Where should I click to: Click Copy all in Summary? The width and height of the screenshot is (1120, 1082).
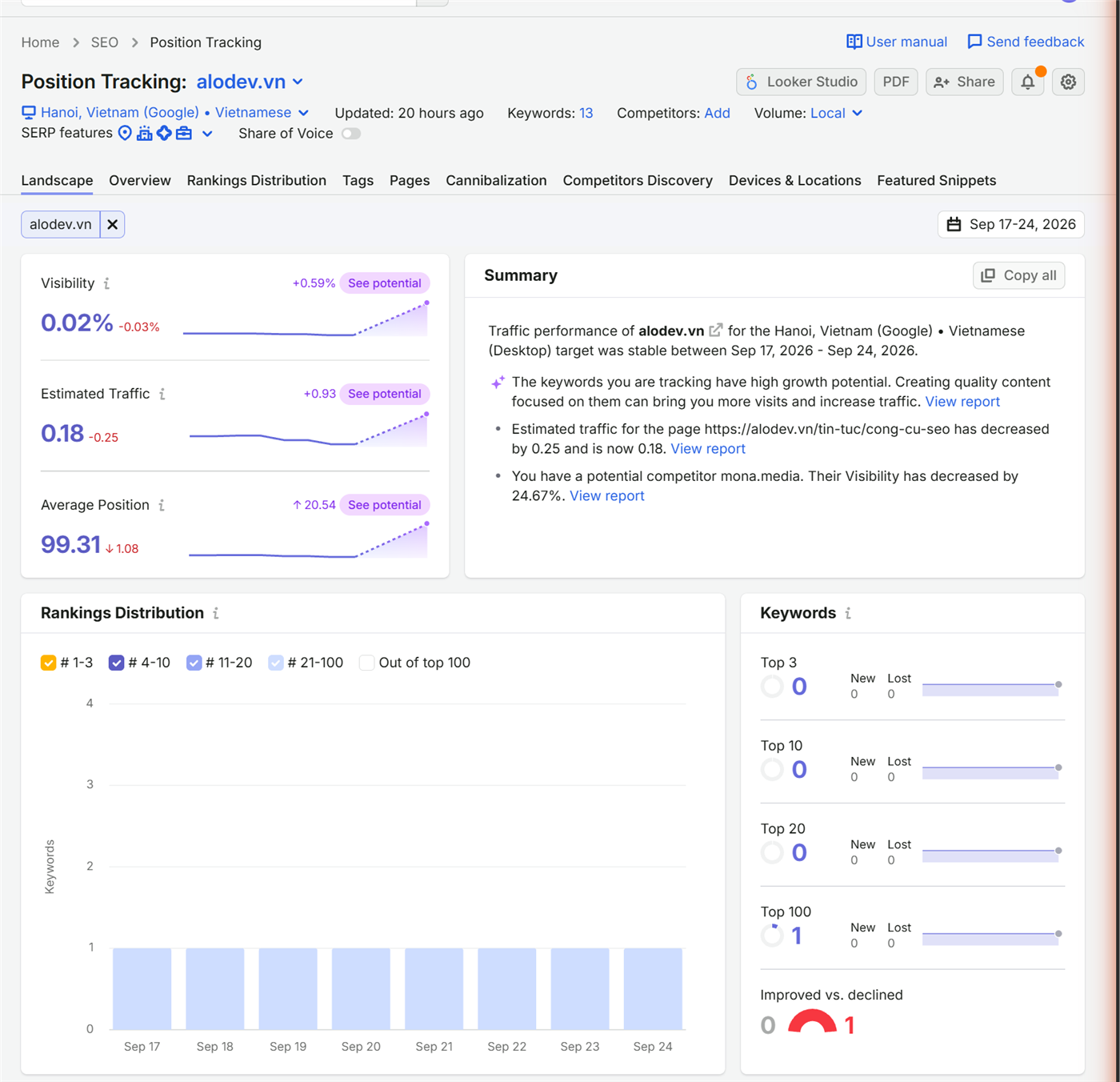point(1018,275)
